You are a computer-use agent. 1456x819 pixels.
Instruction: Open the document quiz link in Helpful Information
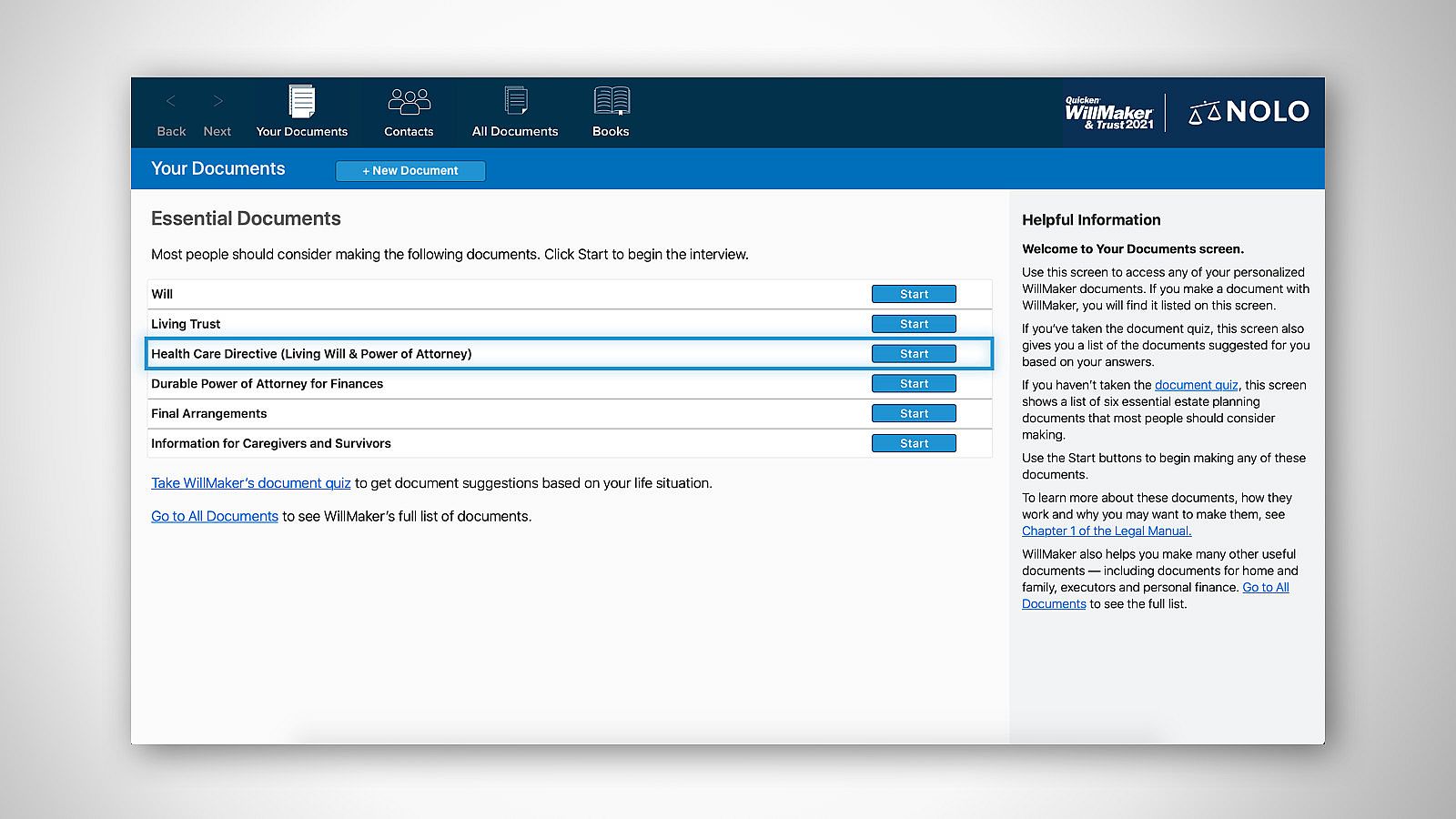click(1196, 385)
